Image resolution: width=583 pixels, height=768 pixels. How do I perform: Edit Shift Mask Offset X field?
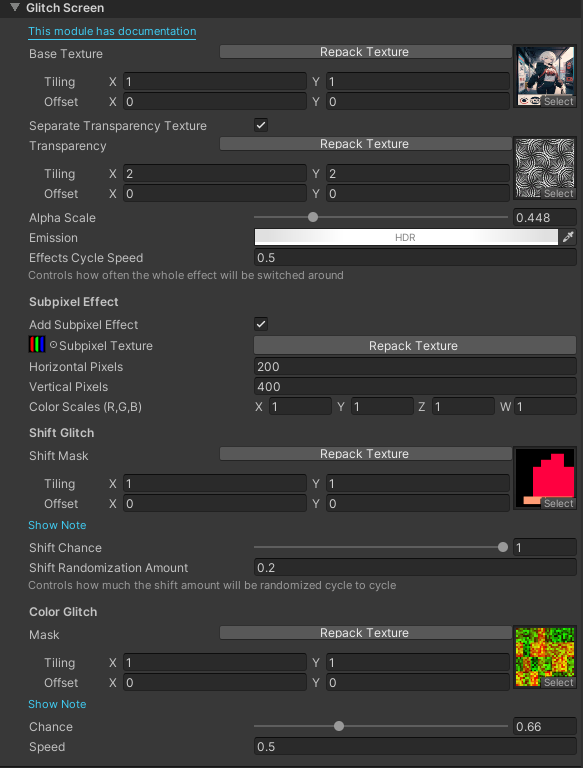(x=215, y=504)
